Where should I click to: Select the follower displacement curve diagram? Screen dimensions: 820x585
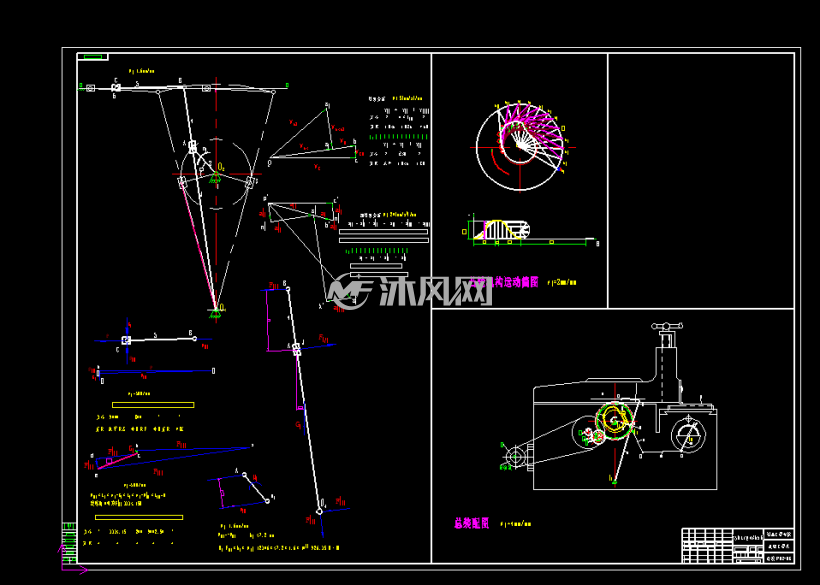[x=531, y=231]
